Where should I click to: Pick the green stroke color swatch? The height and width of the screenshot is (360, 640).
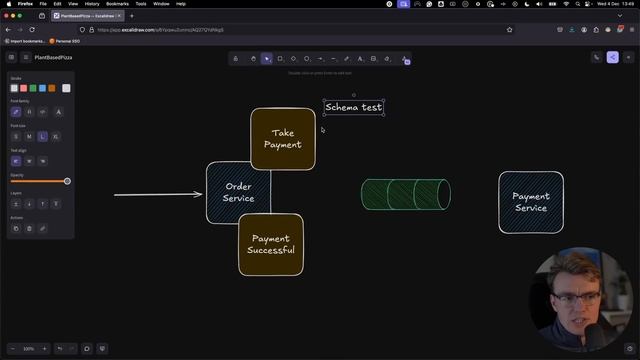33,88
